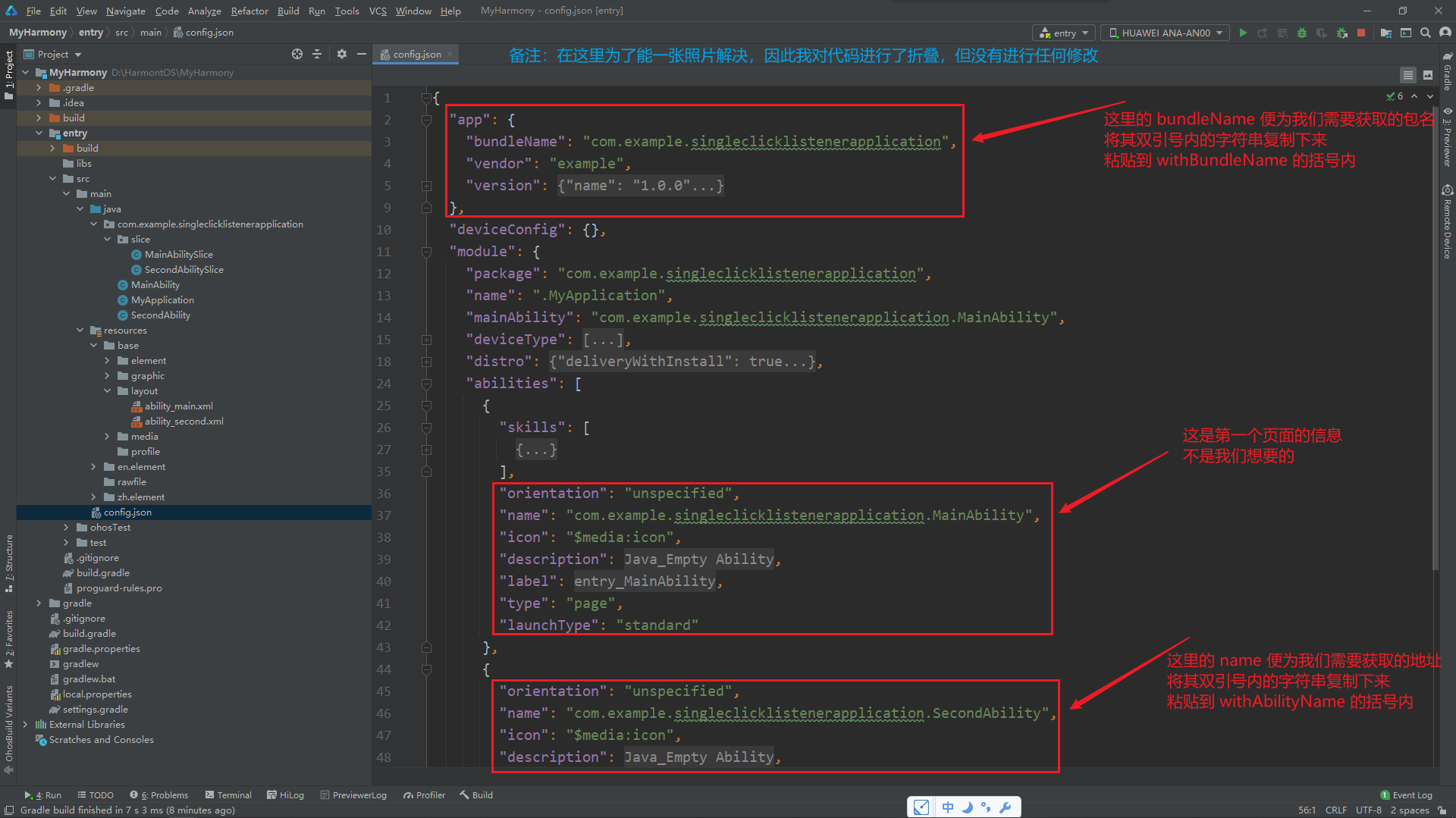Open the HiLog tool window
1456x818 pixels.
(286, 795)
